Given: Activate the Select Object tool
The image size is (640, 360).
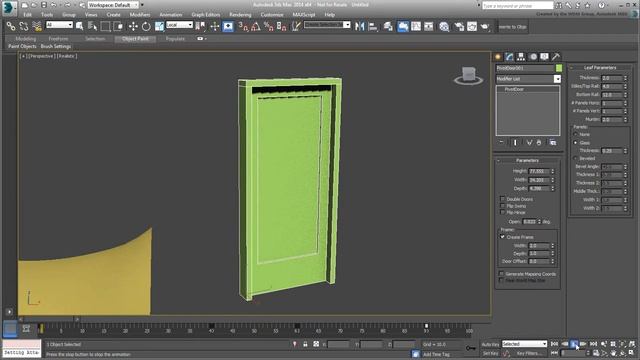Looking at the screenshot, I should point(80,27).
